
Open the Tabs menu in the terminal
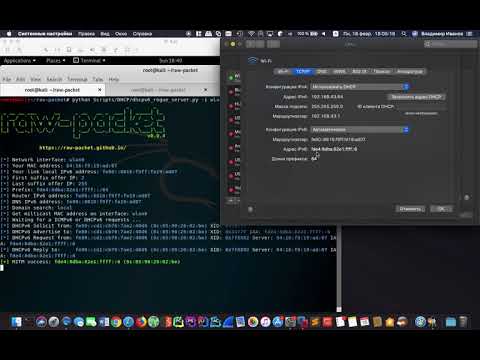tap(98, 79)
